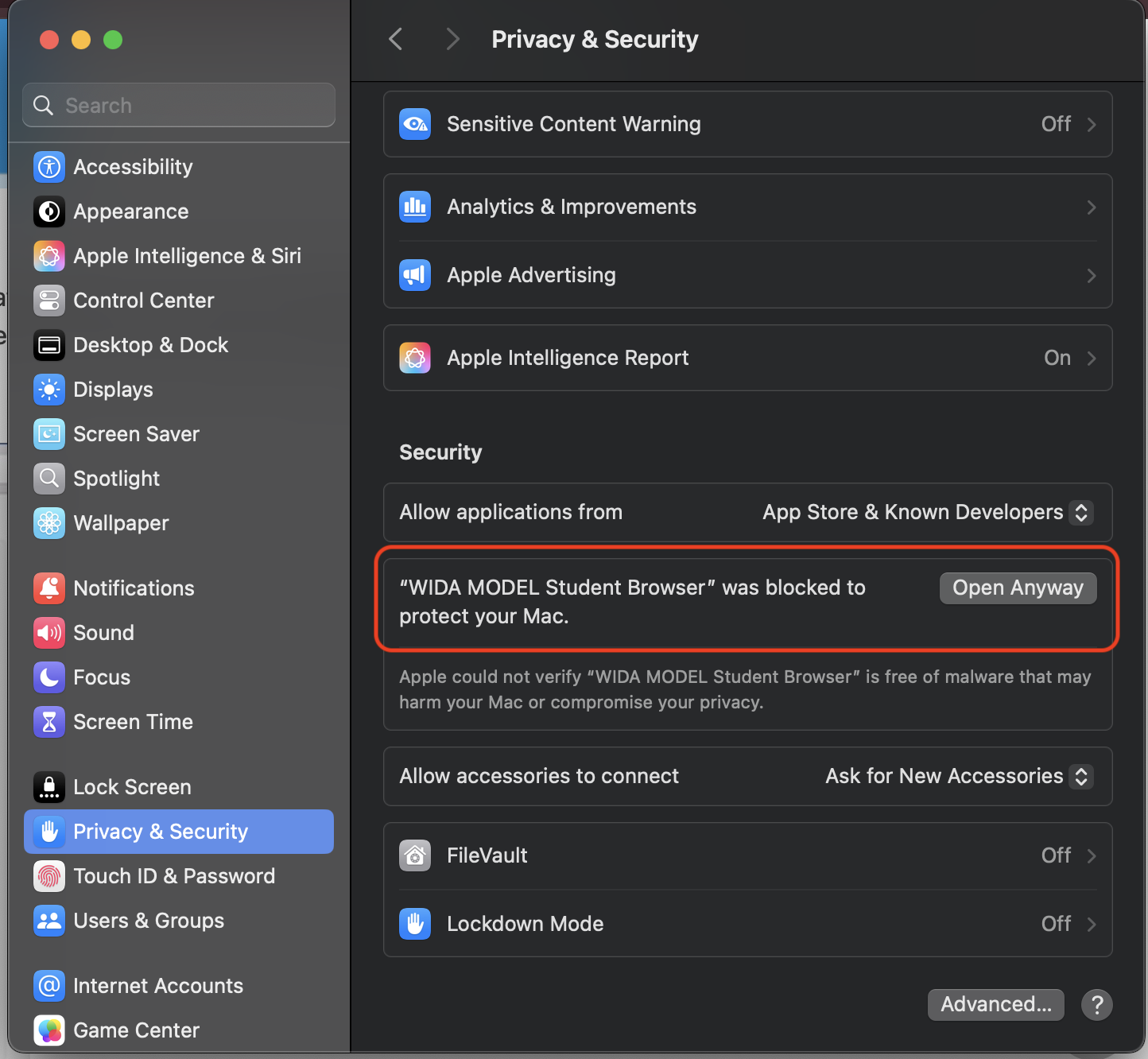
Task: Change Allow accessories to connect dropdown
Action: [x=958, y=777]
